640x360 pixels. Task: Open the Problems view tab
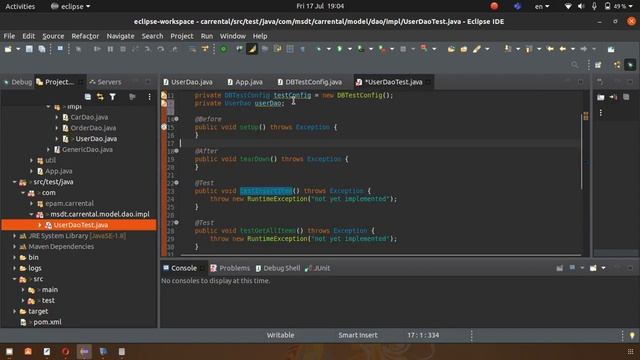tap(230, 268)
